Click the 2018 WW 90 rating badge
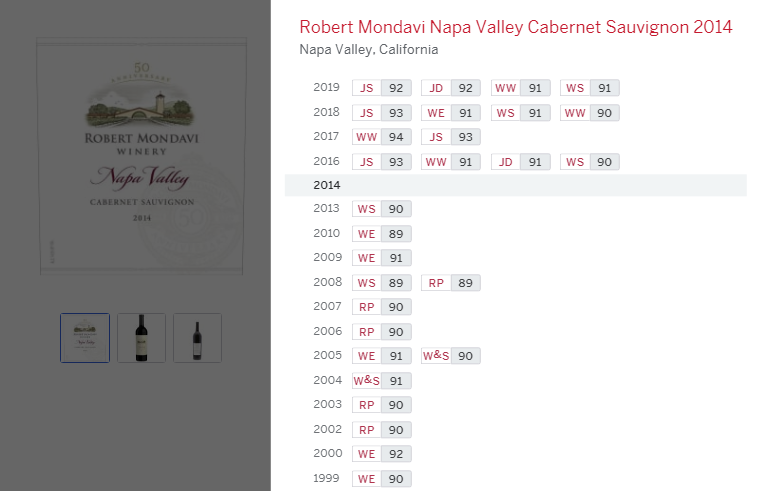Screen dimensions: 759x491 click(x=590, y=113)
